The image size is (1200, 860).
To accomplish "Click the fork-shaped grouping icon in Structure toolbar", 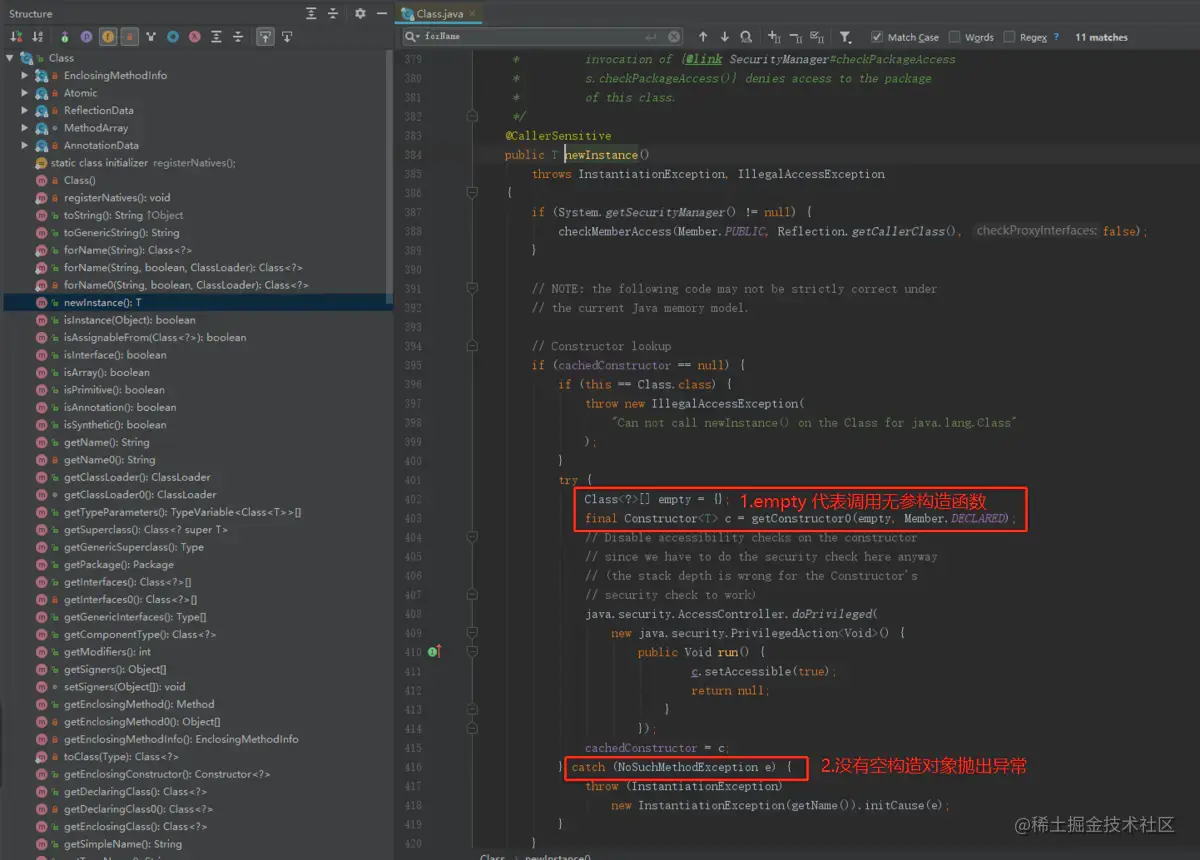I will pos(152,37).
